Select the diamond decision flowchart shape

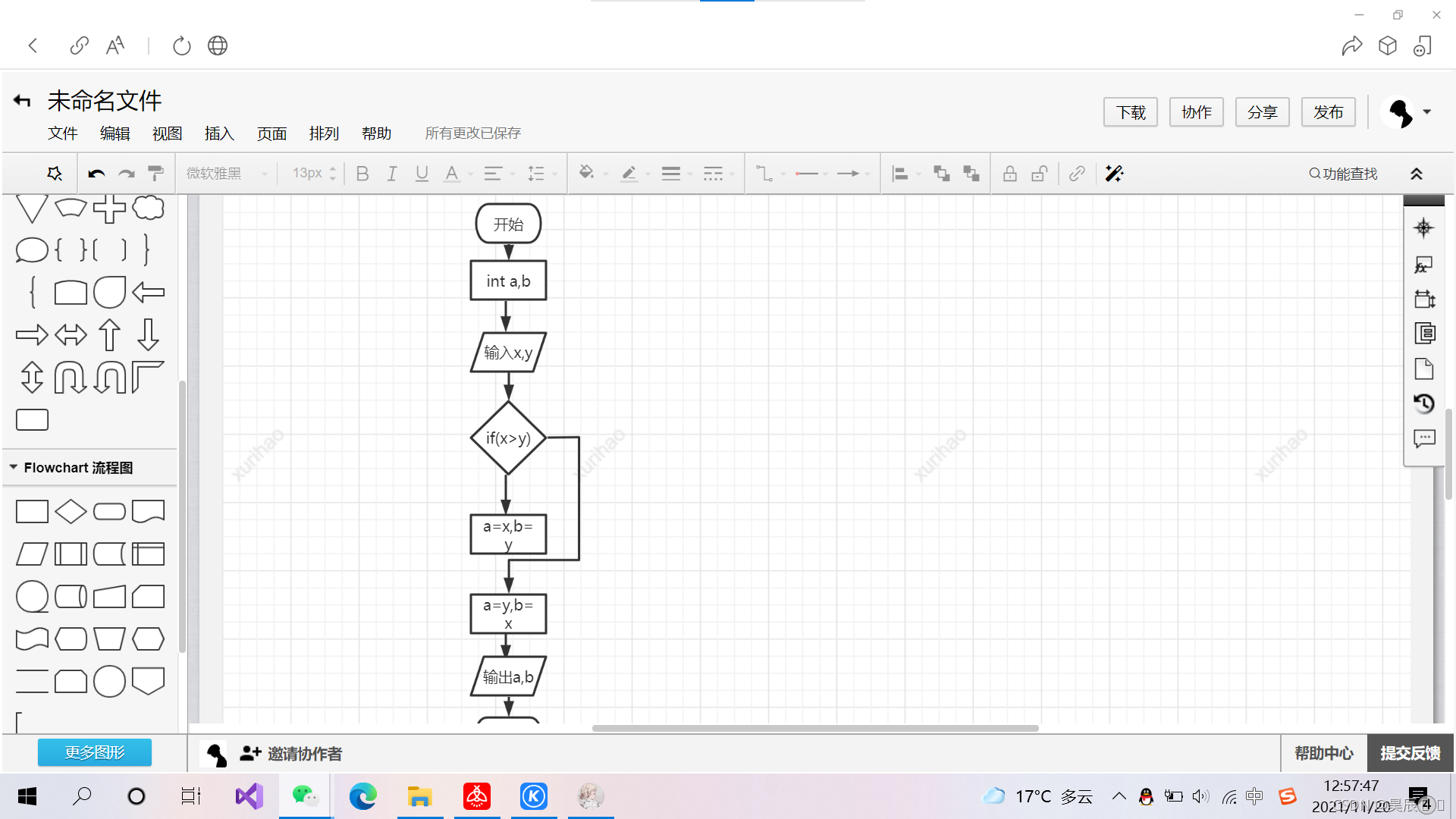point(71,512)
